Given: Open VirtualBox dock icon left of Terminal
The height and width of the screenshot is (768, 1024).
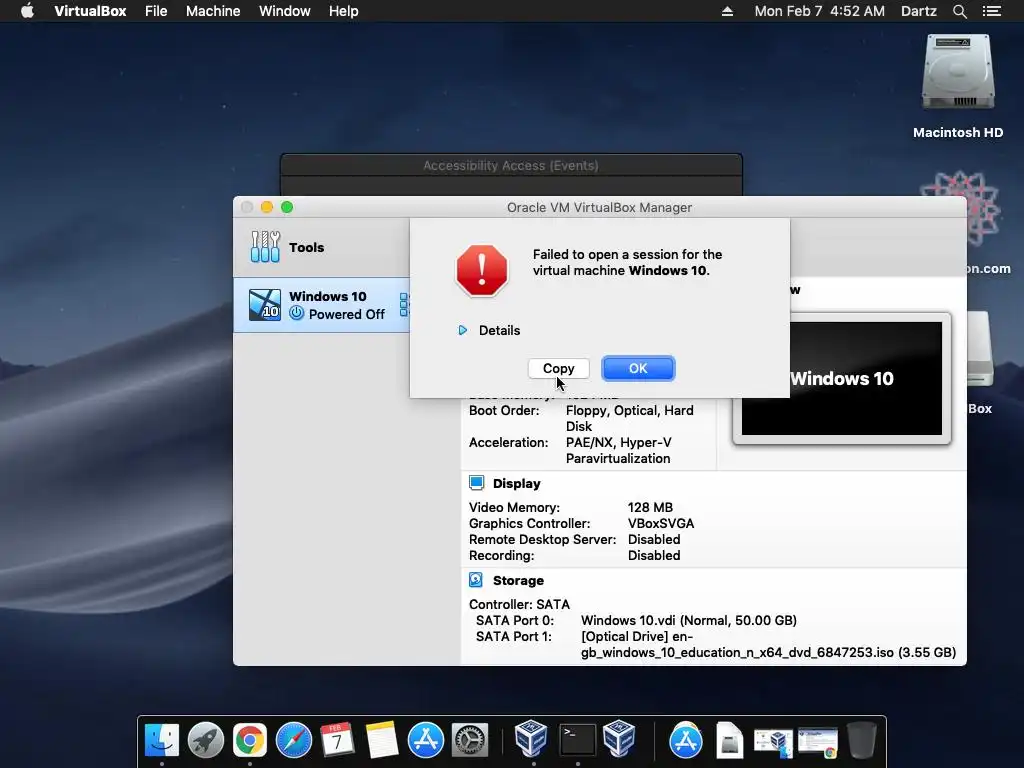Looking at the screenshot, I should coord(531,739).
